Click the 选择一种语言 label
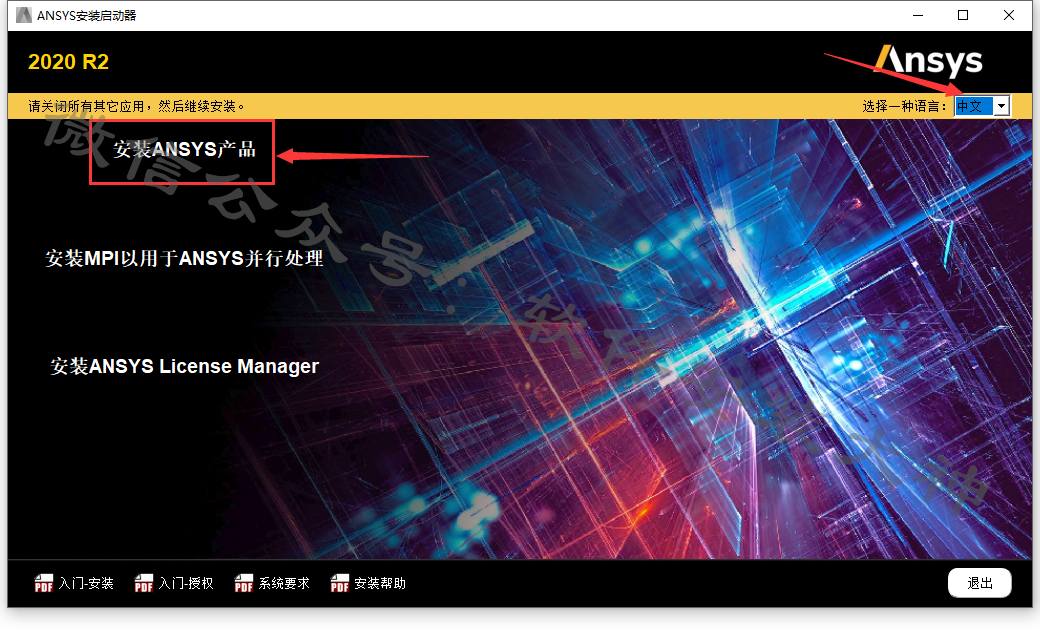 [905, 106]
